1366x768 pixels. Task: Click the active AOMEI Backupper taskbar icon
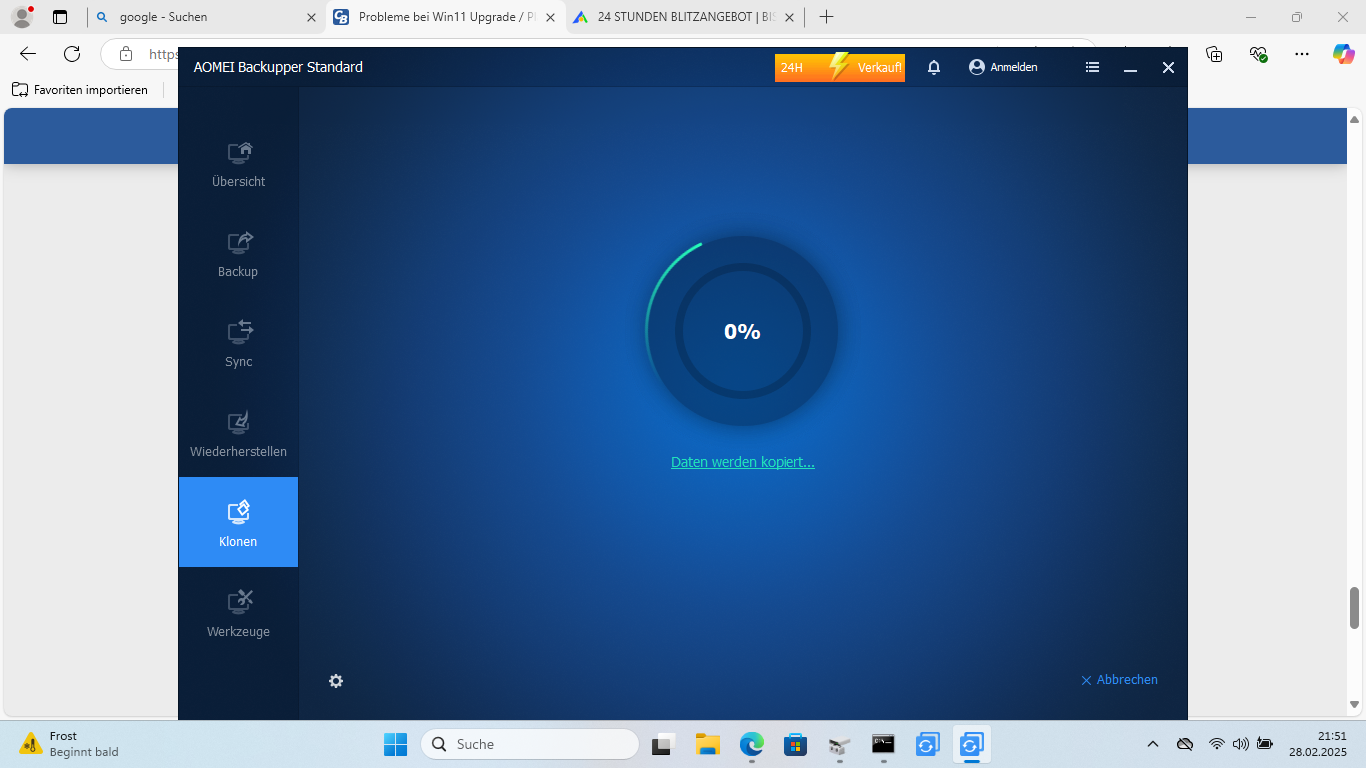[x=971, y=744]
